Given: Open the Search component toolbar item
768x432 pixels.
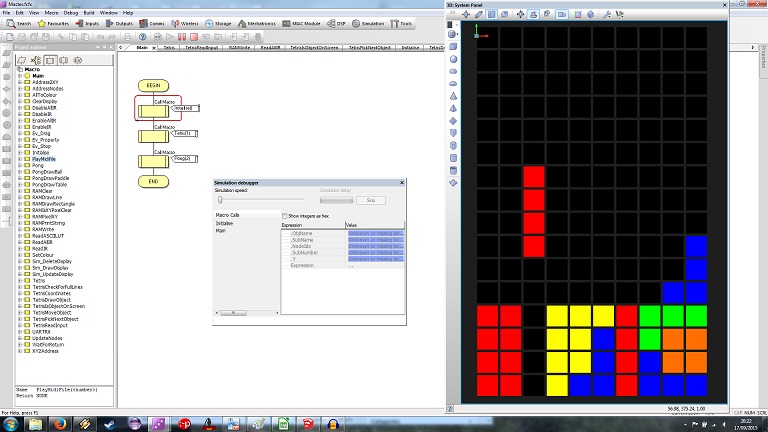Looking at the screenshot, I should 19,23.
